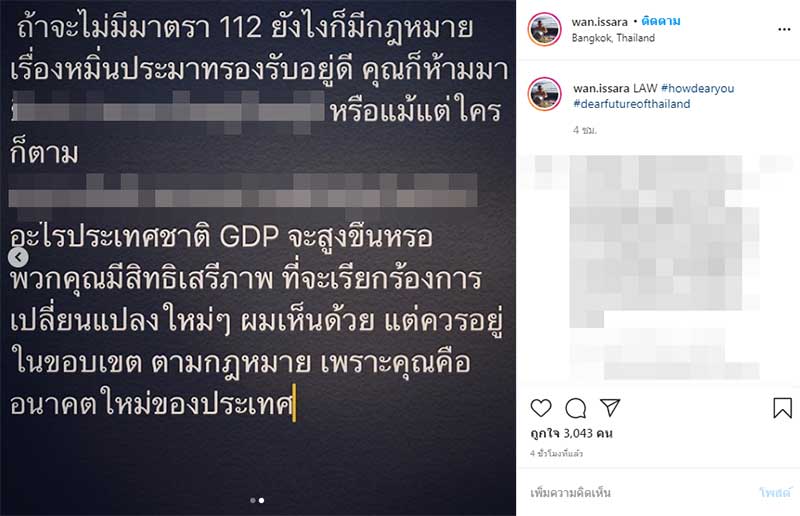Go to previous slide with left arrow

coord(18,257)
